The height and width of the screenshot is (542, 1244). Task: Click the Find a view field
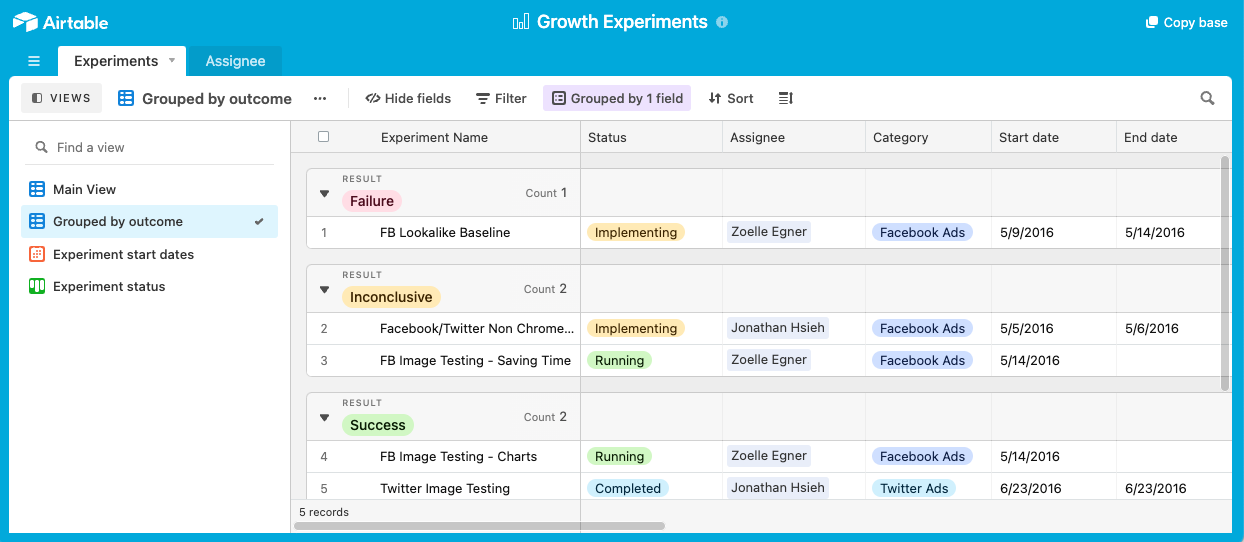click(149, 147)
